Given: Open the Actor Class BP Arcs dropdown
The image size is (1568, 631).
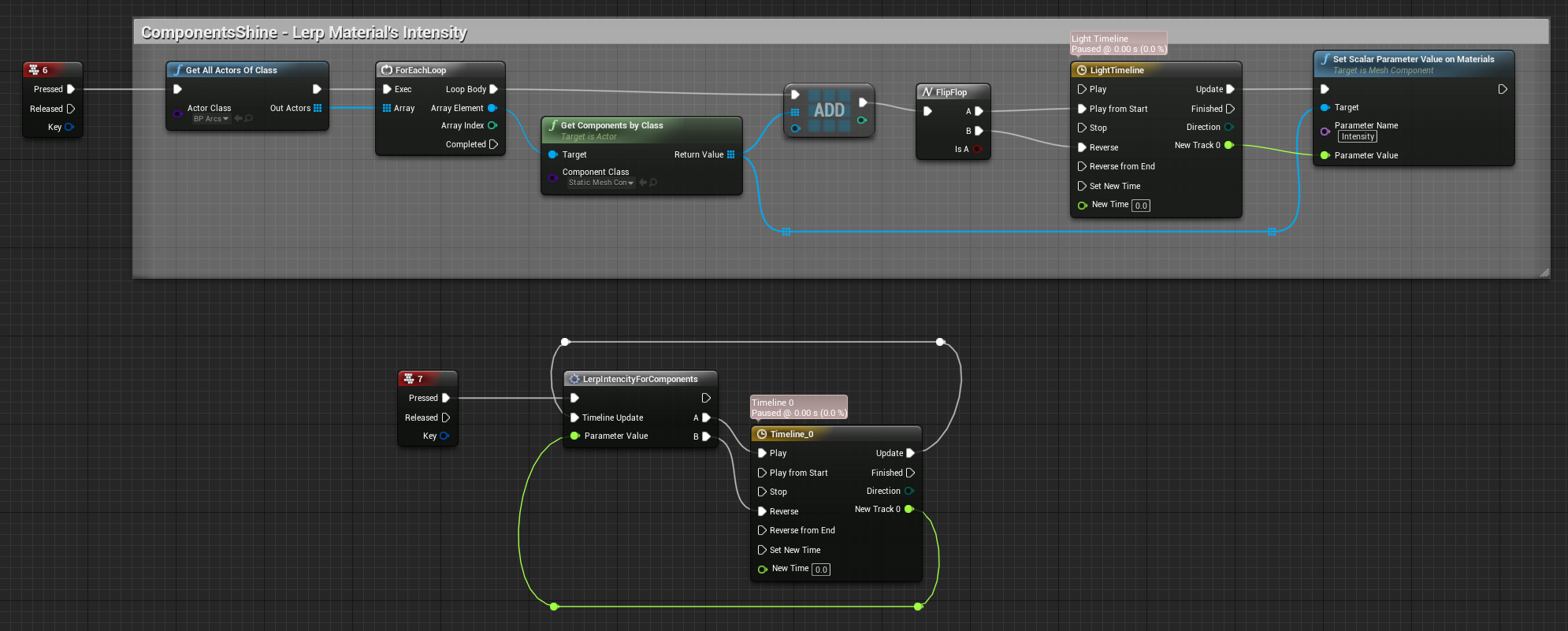Looking at the screenshot, I should (211, 119).
